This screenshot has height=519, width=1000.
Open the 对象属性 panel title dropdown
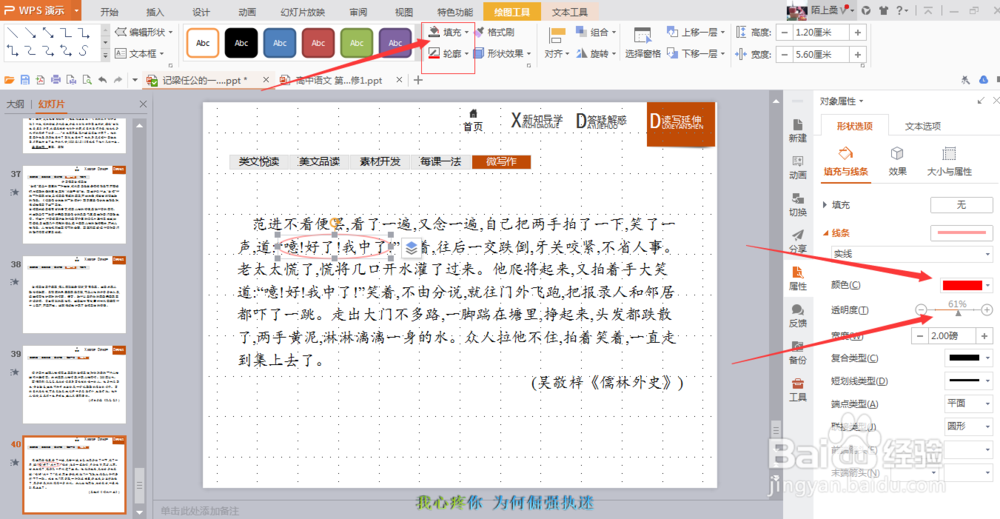pos(841,101)
